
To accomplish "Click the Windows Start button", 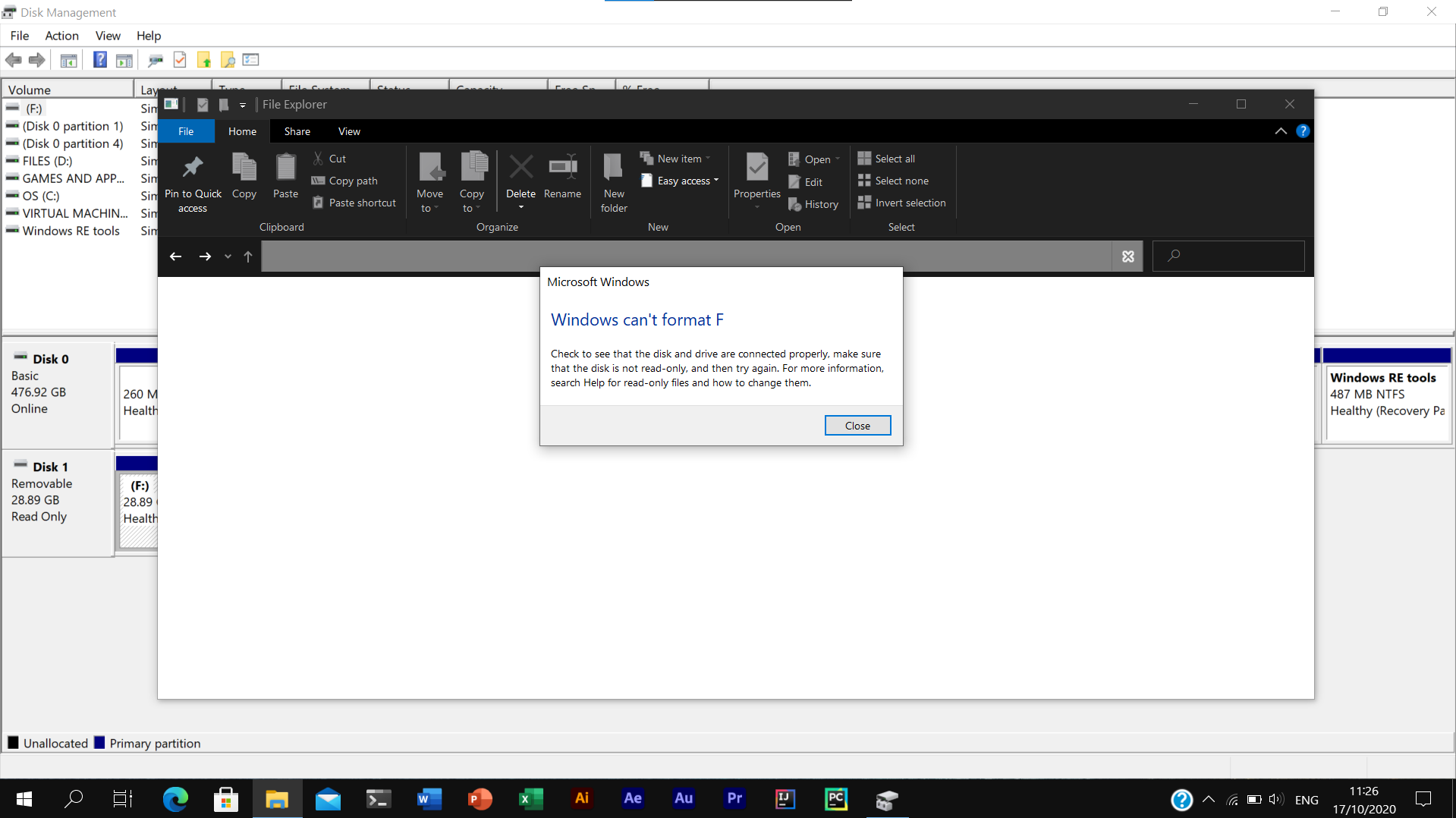I will [x=24, y=799].
